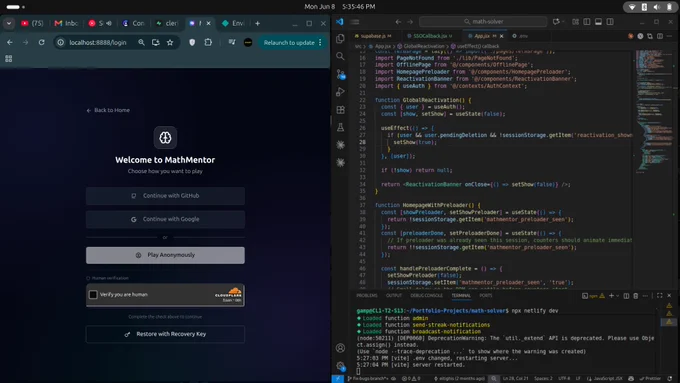The height and width of the screenshot is (383, 680).
Task: Click Prettier in status bar
Action: pos(650,379)
